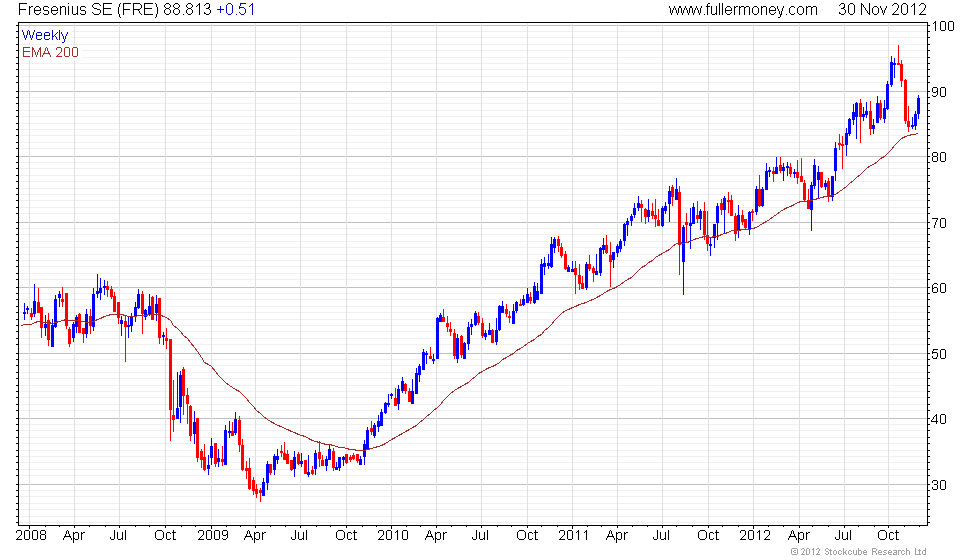This screenshot has width=980, height=560.
Task: Click the 2011 year axis label
Action: (574, 535)
